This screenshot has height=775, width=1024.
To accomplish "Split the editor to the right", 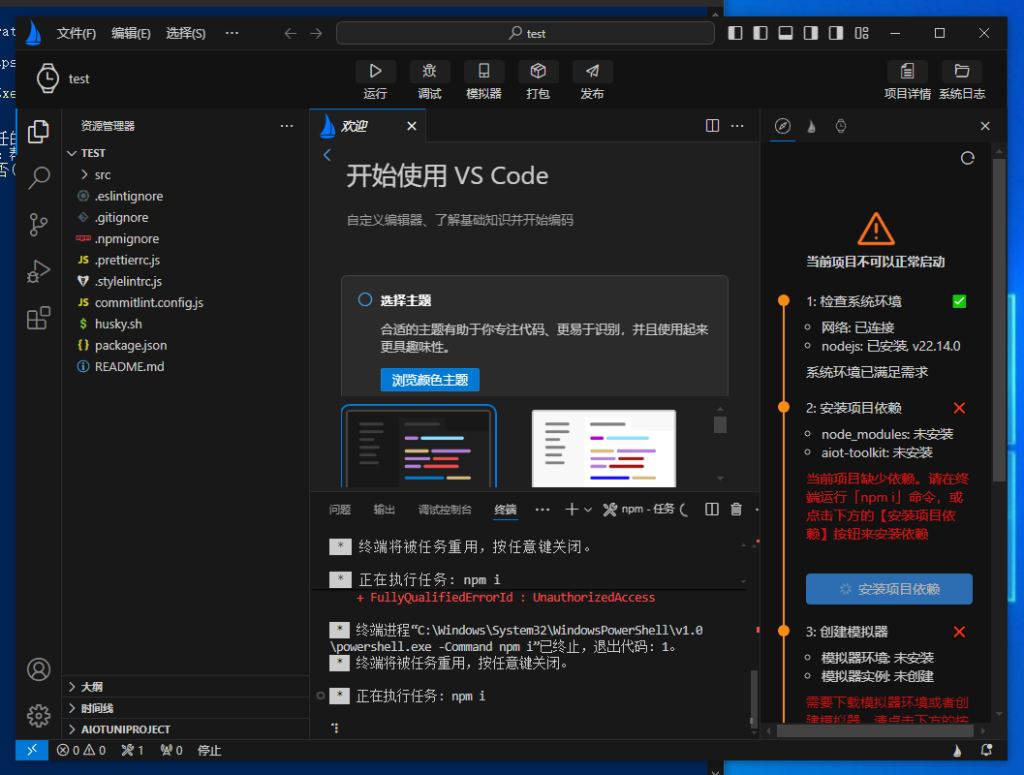I will pos(712,125).
